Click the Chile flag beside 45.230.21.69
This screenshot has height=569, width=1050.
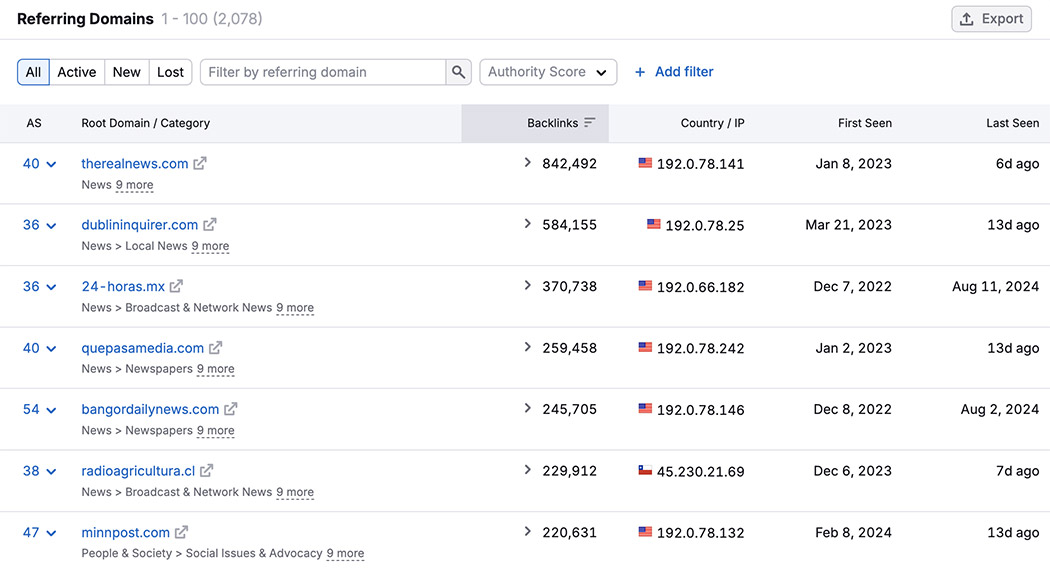645,470
